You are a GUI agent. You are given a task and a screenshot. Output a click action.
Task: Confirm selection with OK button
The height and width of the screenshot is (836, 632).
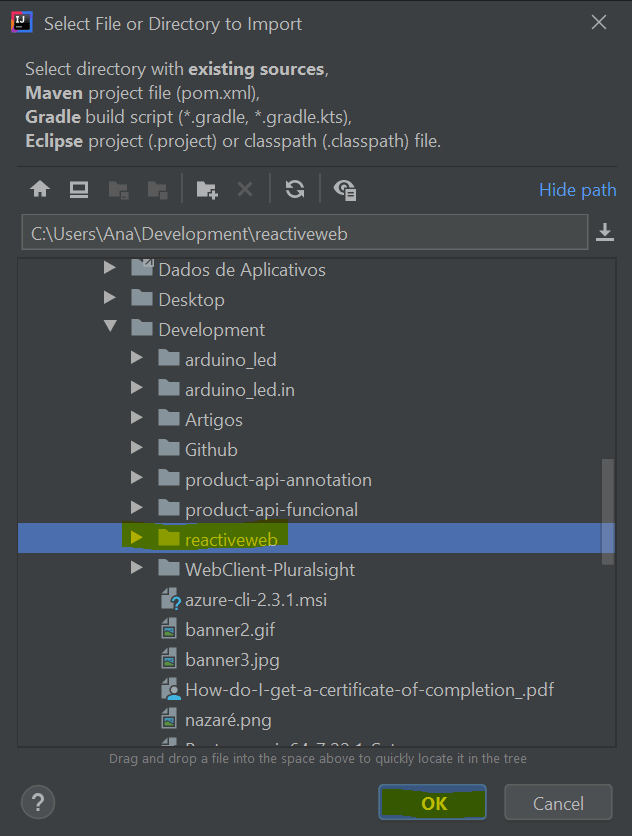click(433, 802)
